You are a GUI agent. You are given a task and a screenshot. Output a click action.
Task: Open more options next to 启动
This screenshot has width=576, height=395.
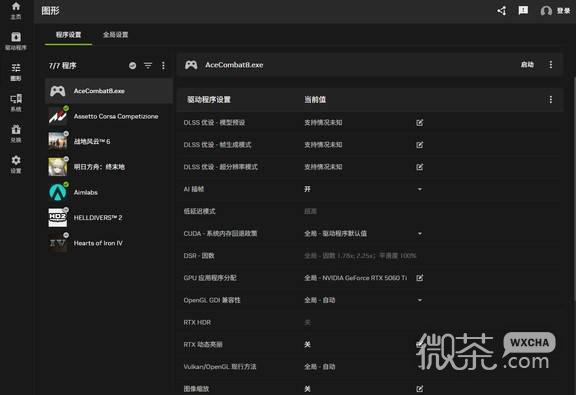tap(550, 65)
